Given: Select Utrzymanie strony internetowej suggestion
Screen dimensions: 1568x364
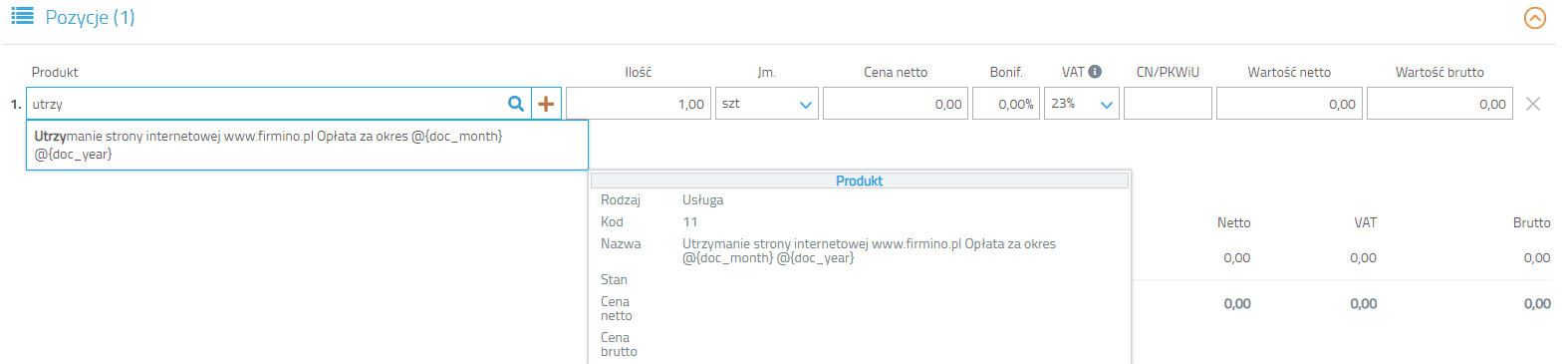Looking at the screenshot, I should (x=307, y=145).
